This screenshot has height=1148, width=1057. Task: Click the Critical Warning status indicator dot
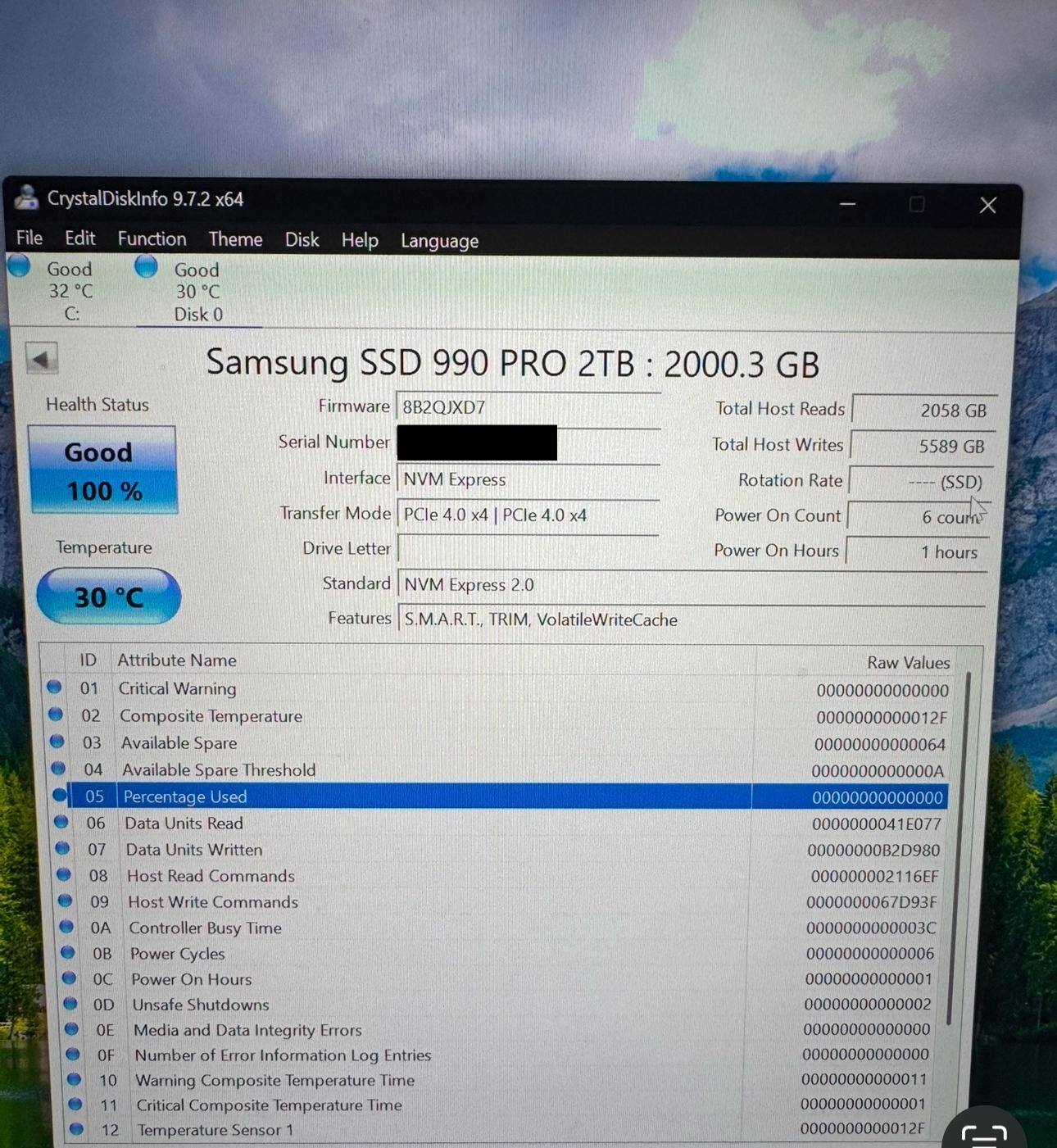click(54, 687)
